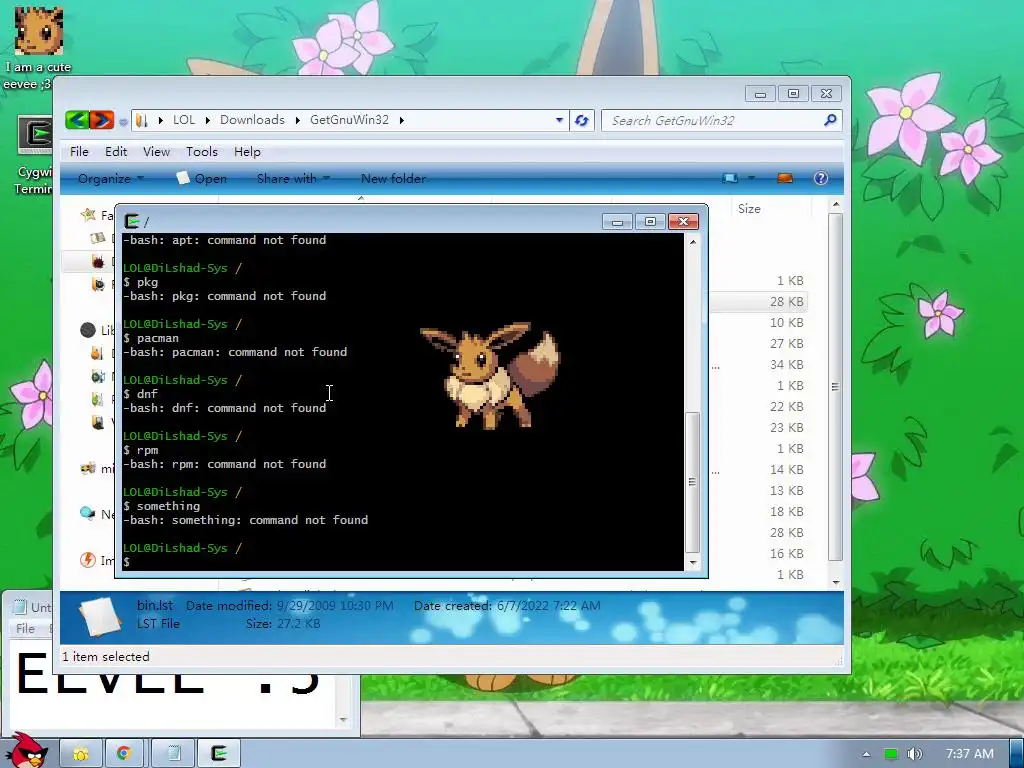Open the Cygwin Terminal desktop shortcut

coord(35,135)
